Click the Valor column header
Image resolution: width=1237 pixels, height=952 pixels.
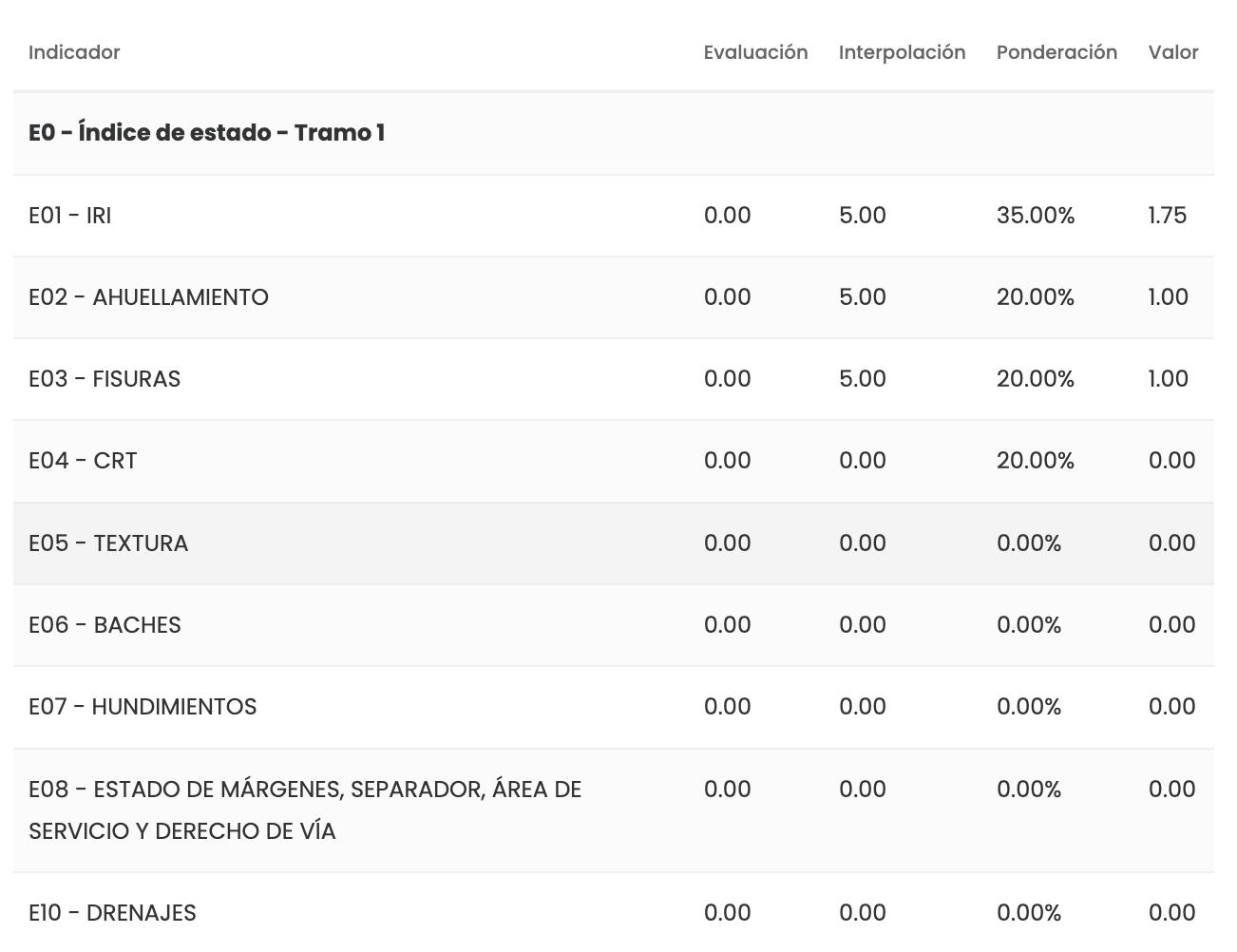tap(1172, 52)
